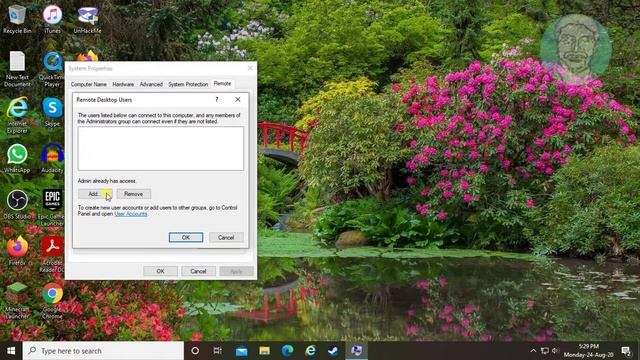
Task: Open the Acrobat Reader DC icon
Action: coord(52,254)
